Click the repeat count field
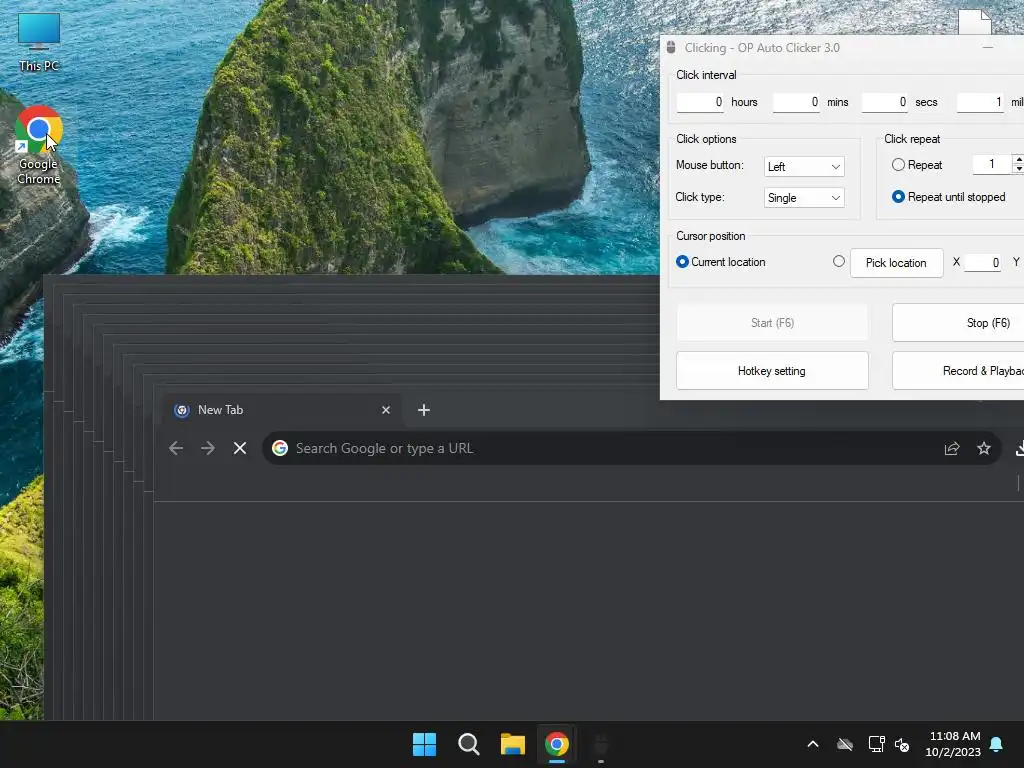Screen dimensions: 1024x768 pyautogui.click(x=991, y=164)
